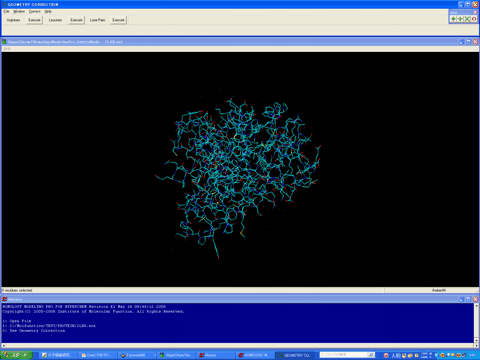Click the Windows Start button
This screenshot has height=360, width=480.
click(x=17, y=355)
